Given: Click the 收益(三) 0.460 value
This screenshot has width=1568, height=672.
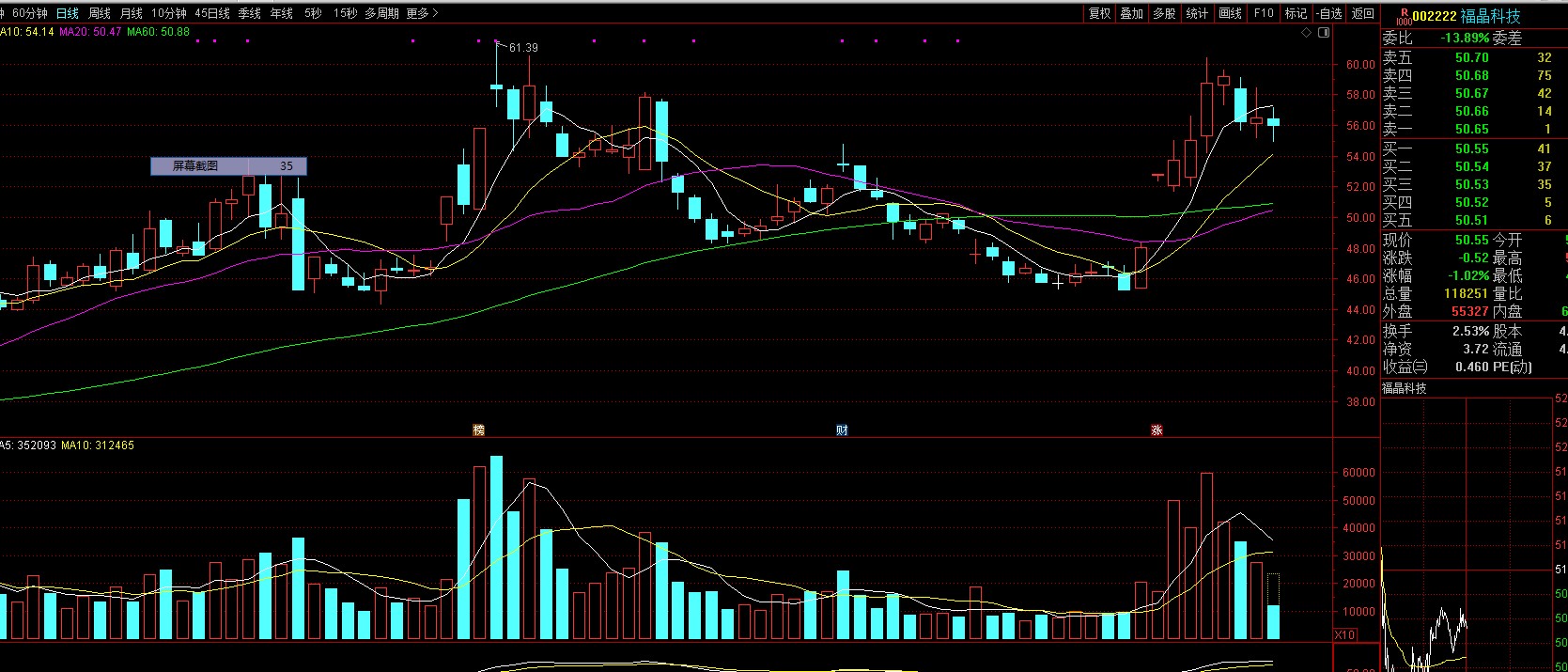Looking at the screenshot, I should [x=1471, y=367].
